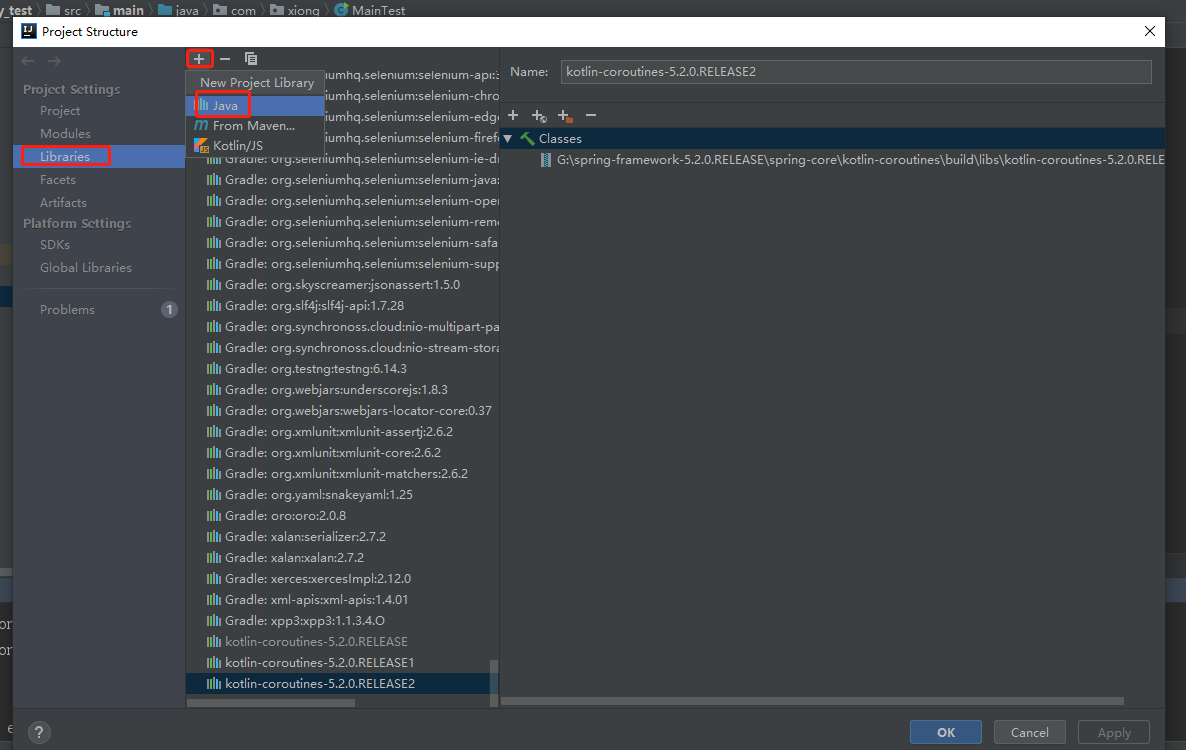Choose From Maven... option
1186x750 pixels.
click(255, 126)
